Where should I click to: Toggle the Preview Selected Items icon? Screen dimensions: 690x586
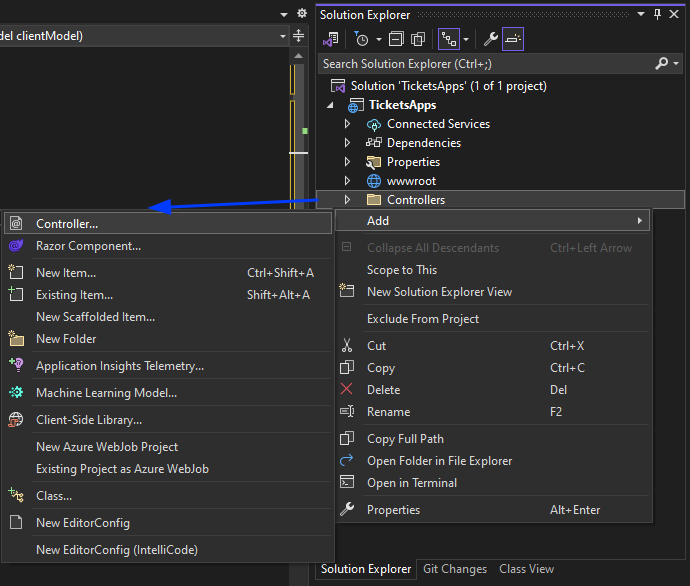[513, 39]
